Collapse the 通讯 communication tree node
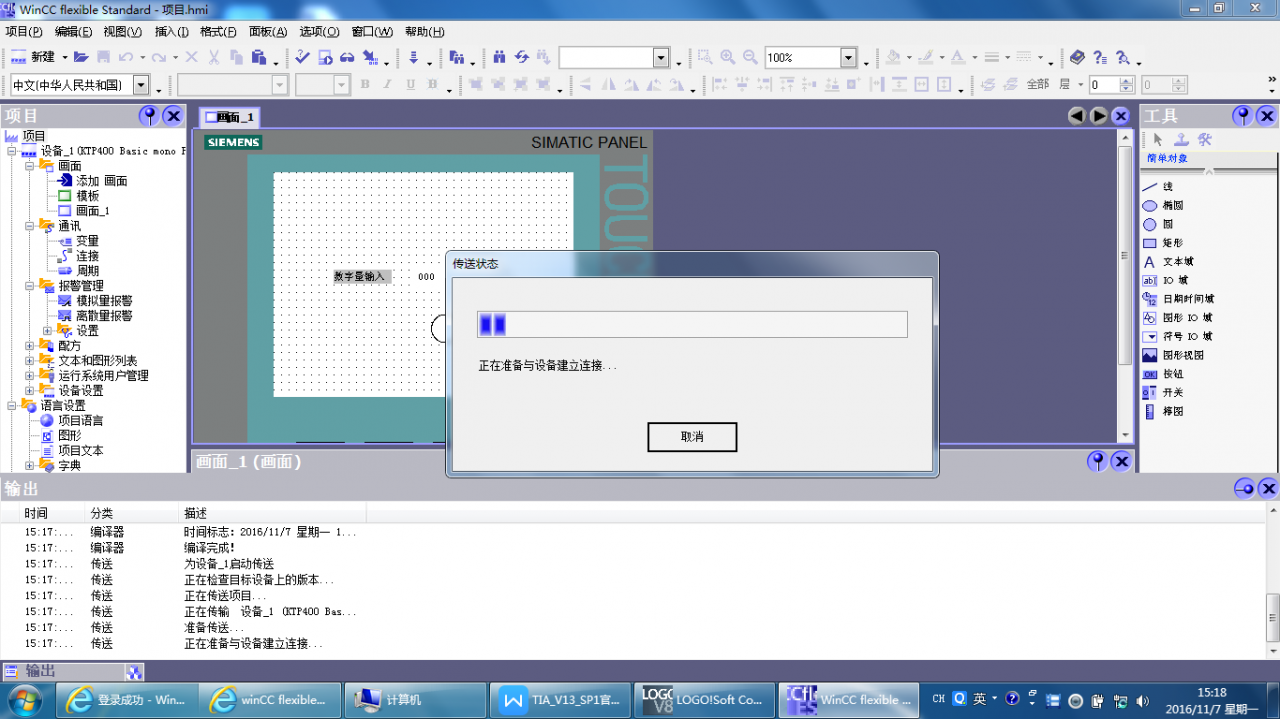 (x=30, y=226)
